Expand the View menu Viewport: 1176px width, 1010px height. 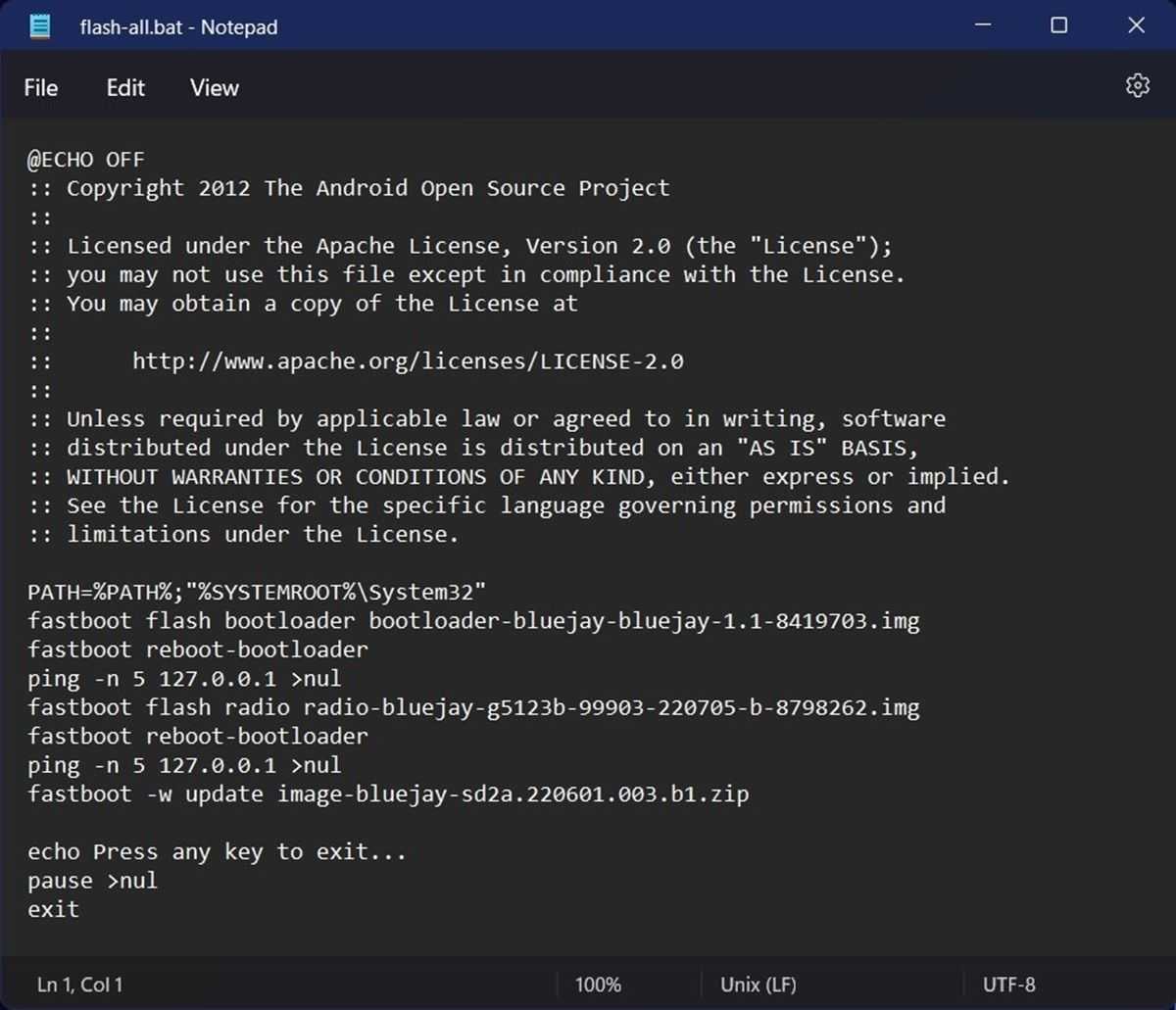point(214,88)
